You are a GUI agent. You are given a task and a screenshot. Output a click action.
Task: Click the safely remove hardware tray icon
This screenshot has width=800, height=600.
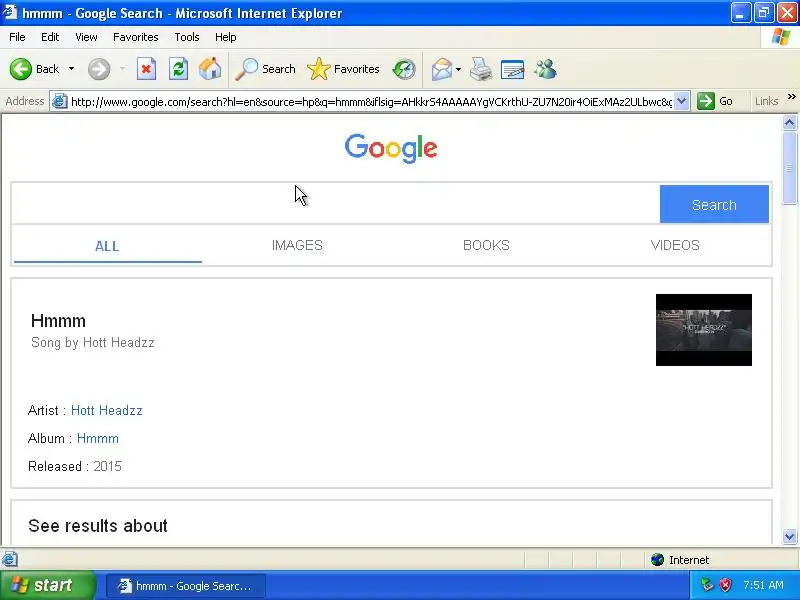pos(707,585)
